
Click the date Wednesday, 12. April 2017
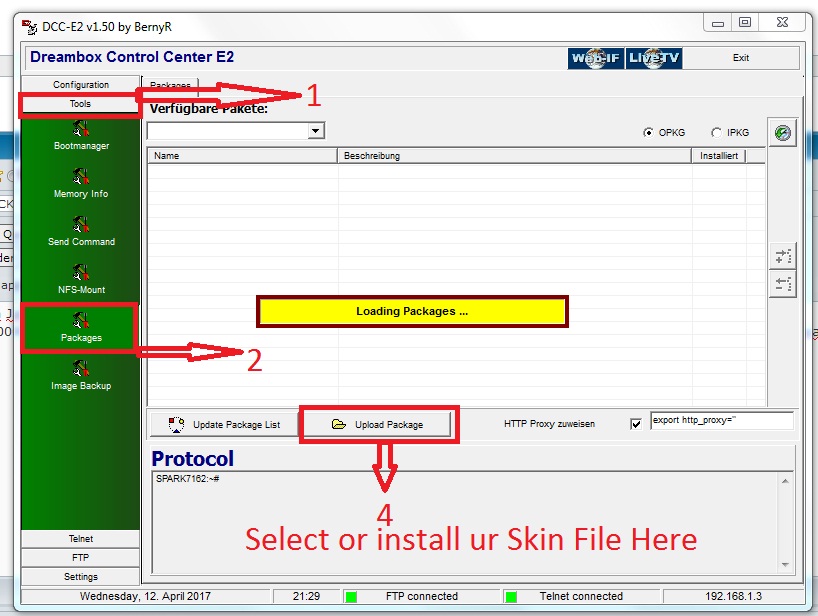[x=145, y=596]
